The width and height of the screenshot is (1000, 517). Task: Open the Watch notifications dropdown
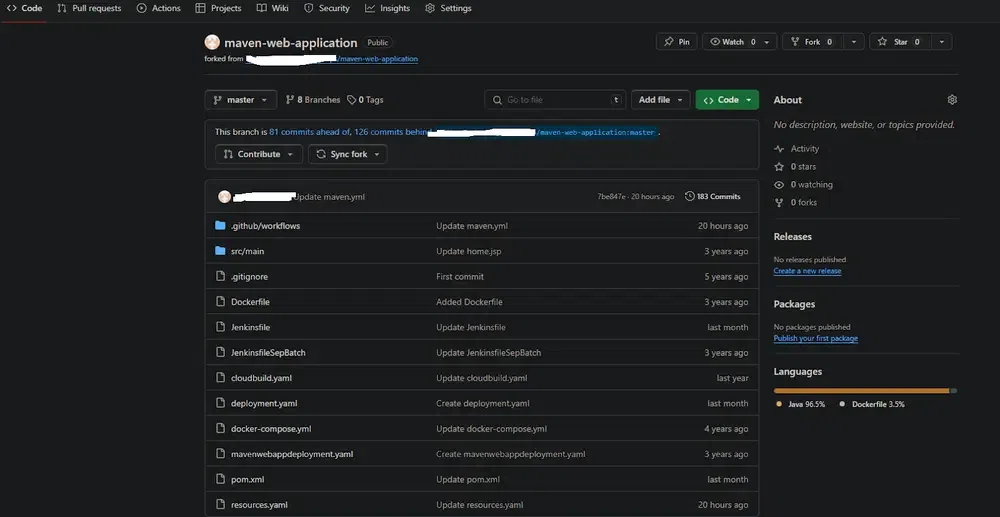pos(740,42)
